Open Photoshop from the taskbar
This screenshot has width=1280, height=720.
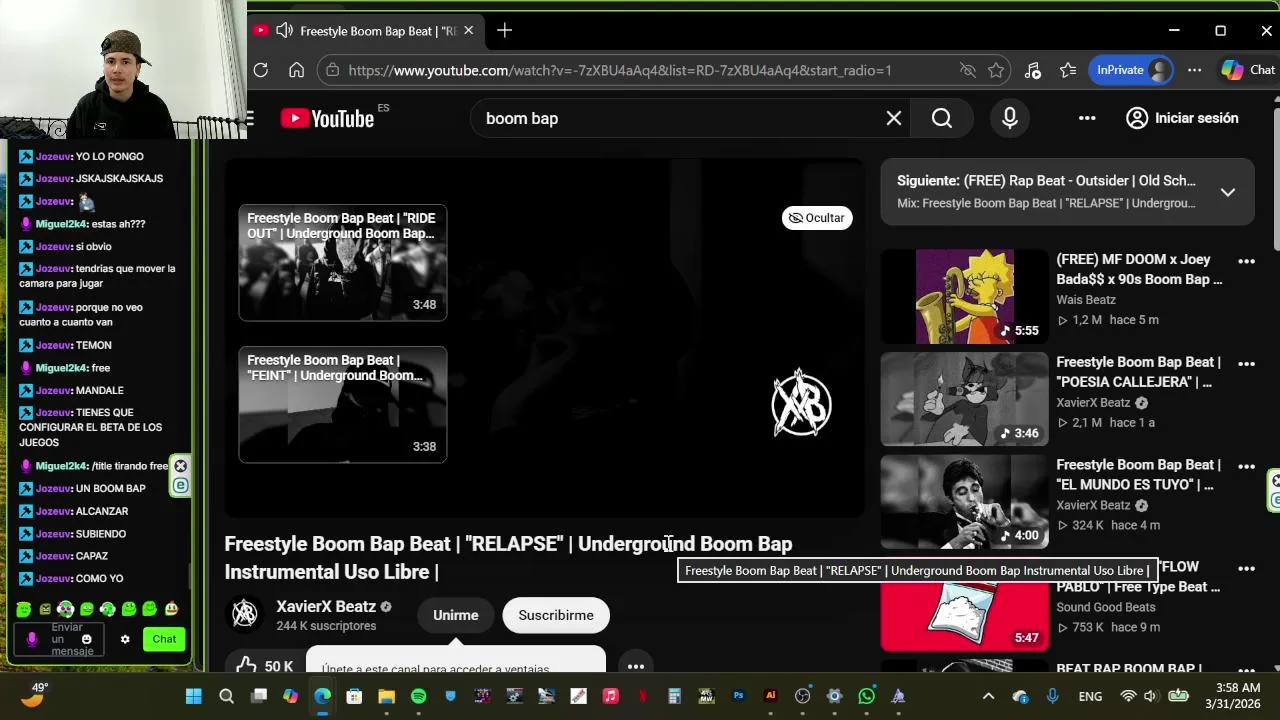pos(738,696)
